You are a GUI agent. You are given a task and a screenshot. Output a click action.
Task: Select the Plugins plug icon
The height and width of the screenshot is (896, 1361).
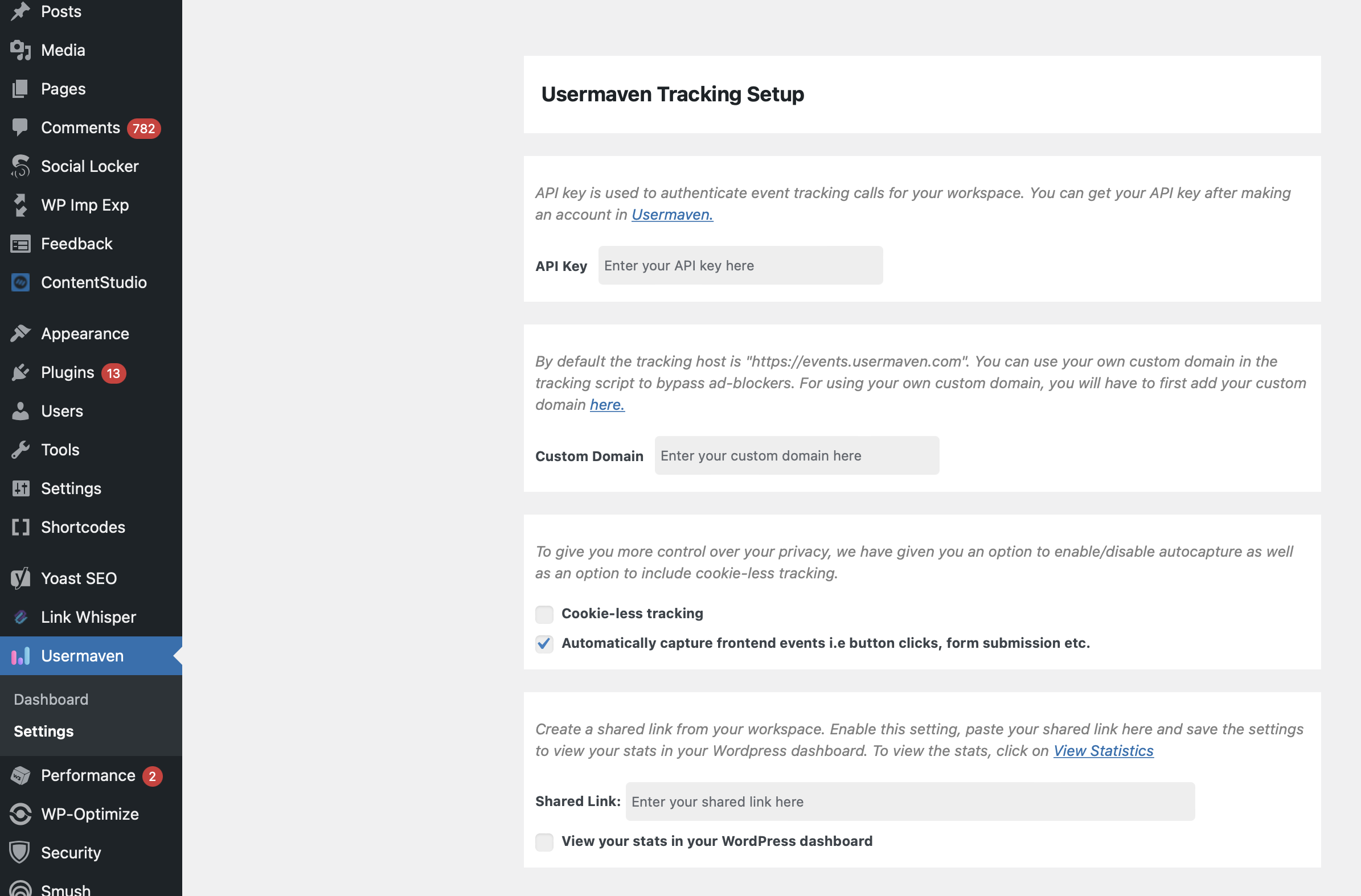[21, 373]
